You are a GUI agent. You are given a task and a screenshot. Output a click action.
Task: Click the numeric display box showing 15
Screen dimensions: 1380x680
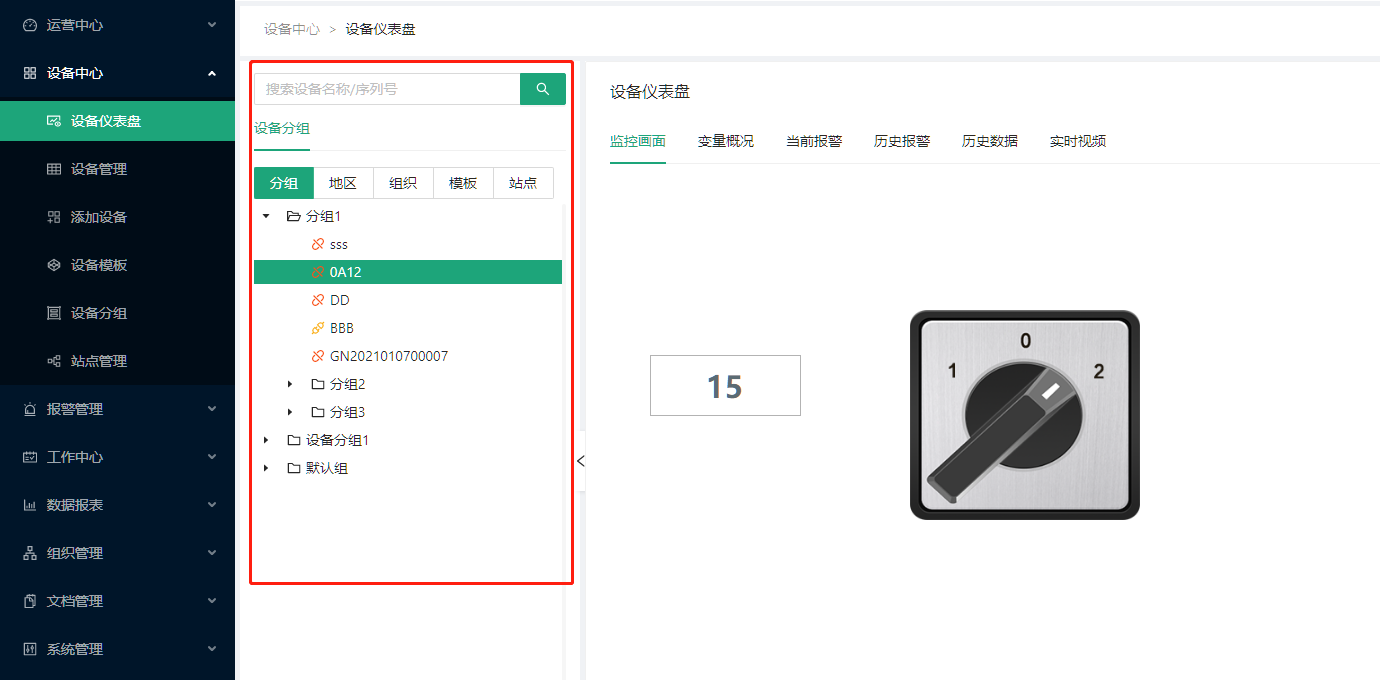[725, 386]
